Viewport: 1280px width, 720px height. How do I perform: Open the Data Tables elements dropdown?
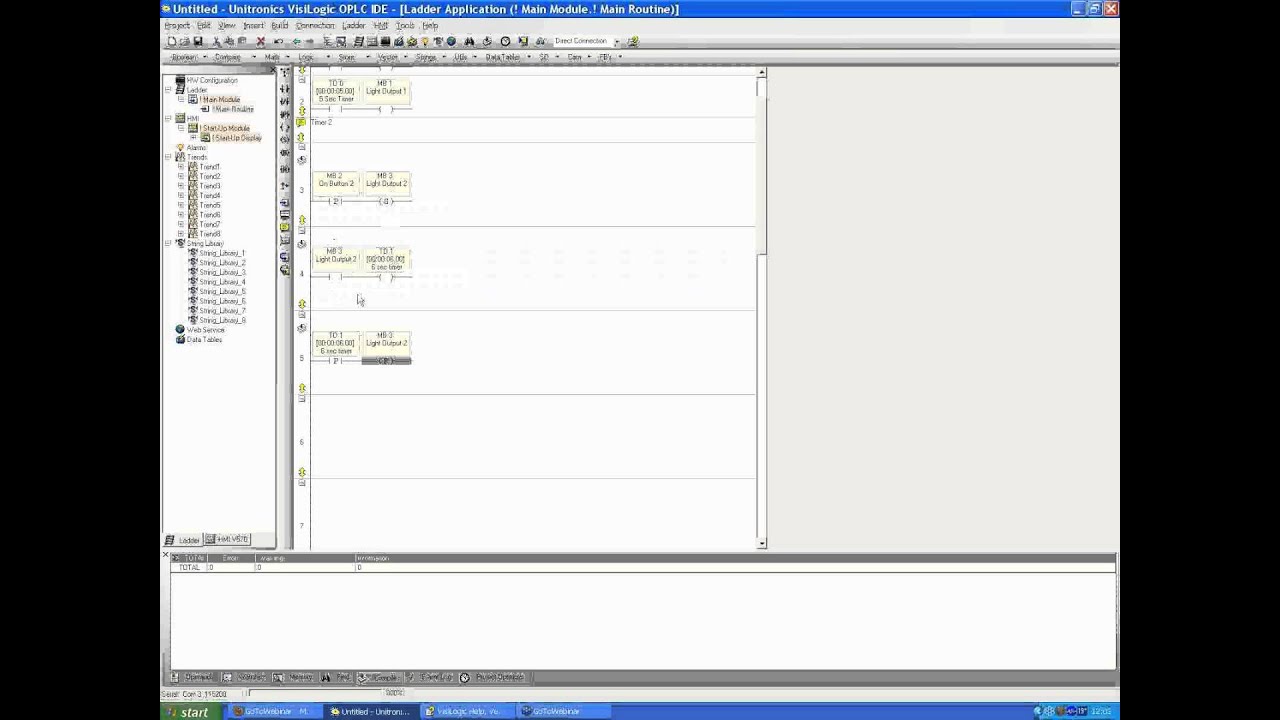click(529, 57)
